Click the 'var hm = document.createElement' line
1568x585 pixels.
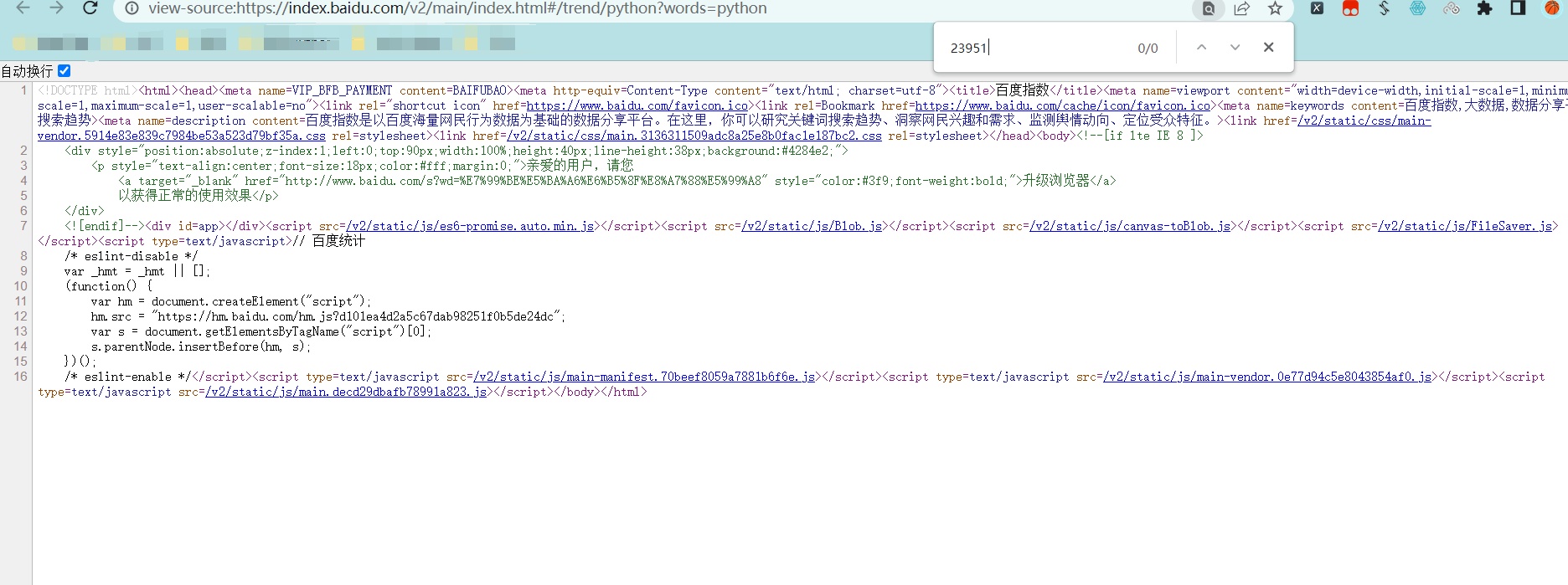[x=231, y=302]
